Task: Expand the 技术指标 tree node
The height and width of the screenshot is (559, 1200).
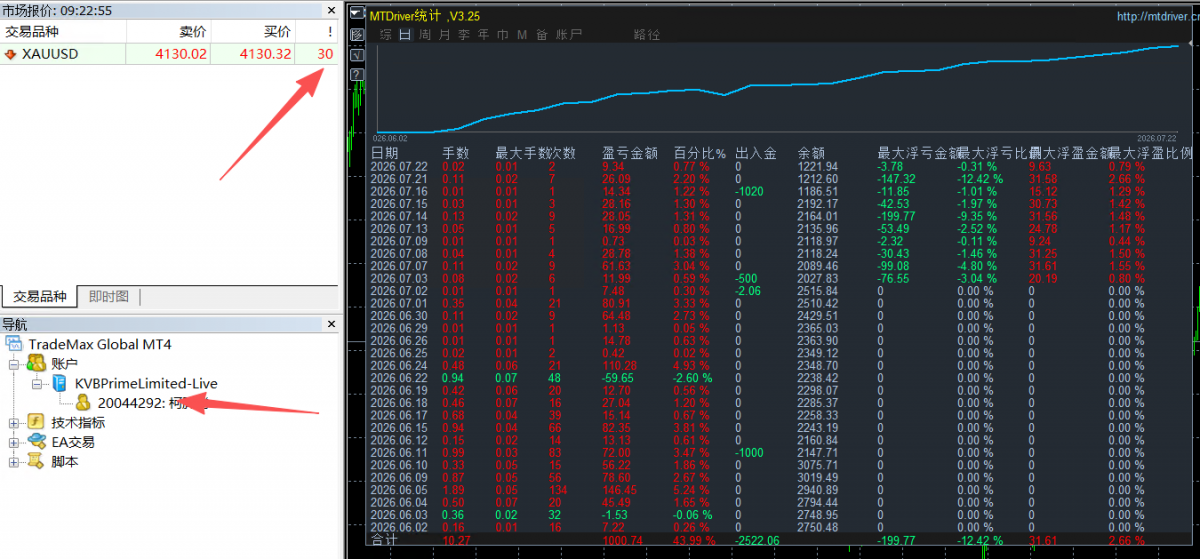Action: pos(14,422)
